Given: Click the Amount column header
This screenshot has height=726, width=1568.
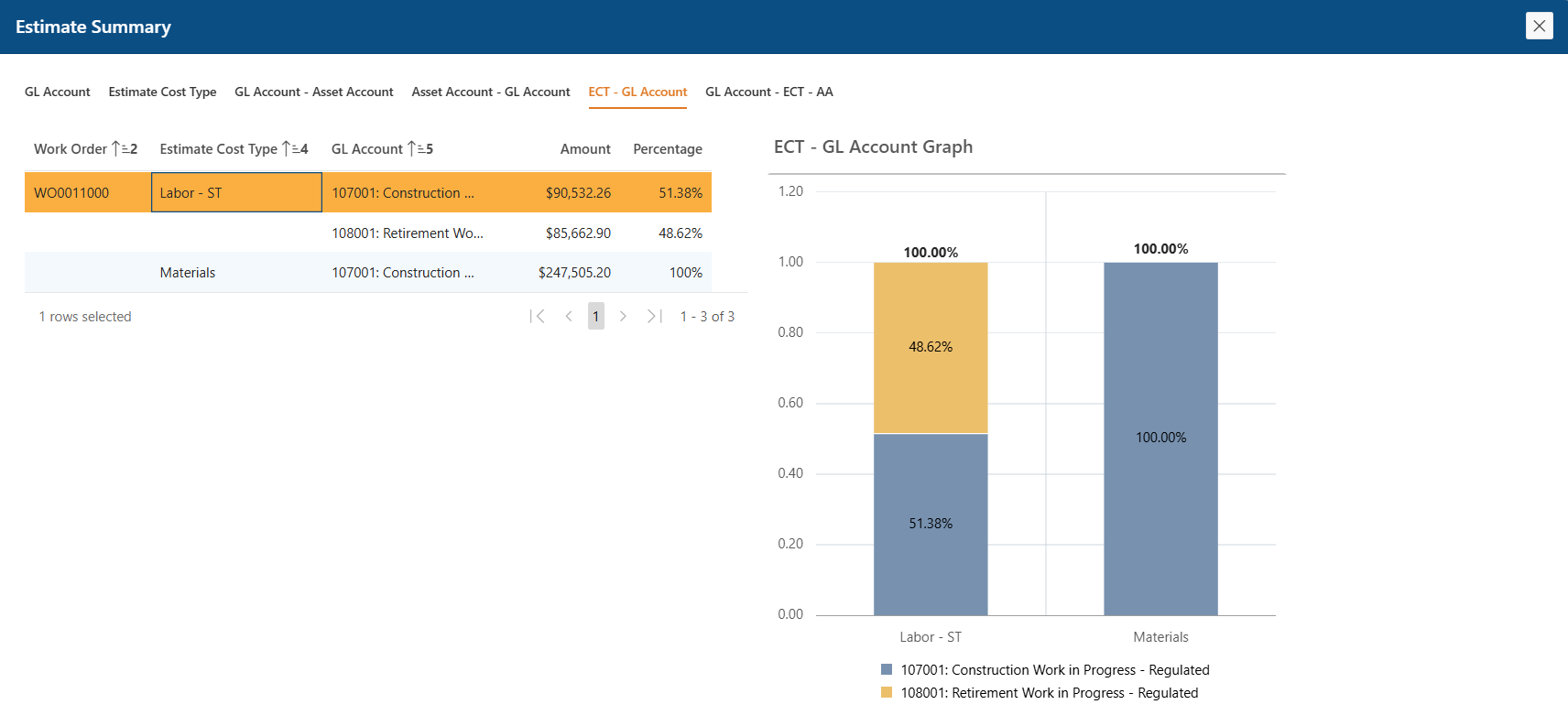Looking at the screenshot, I should point(585,148).
